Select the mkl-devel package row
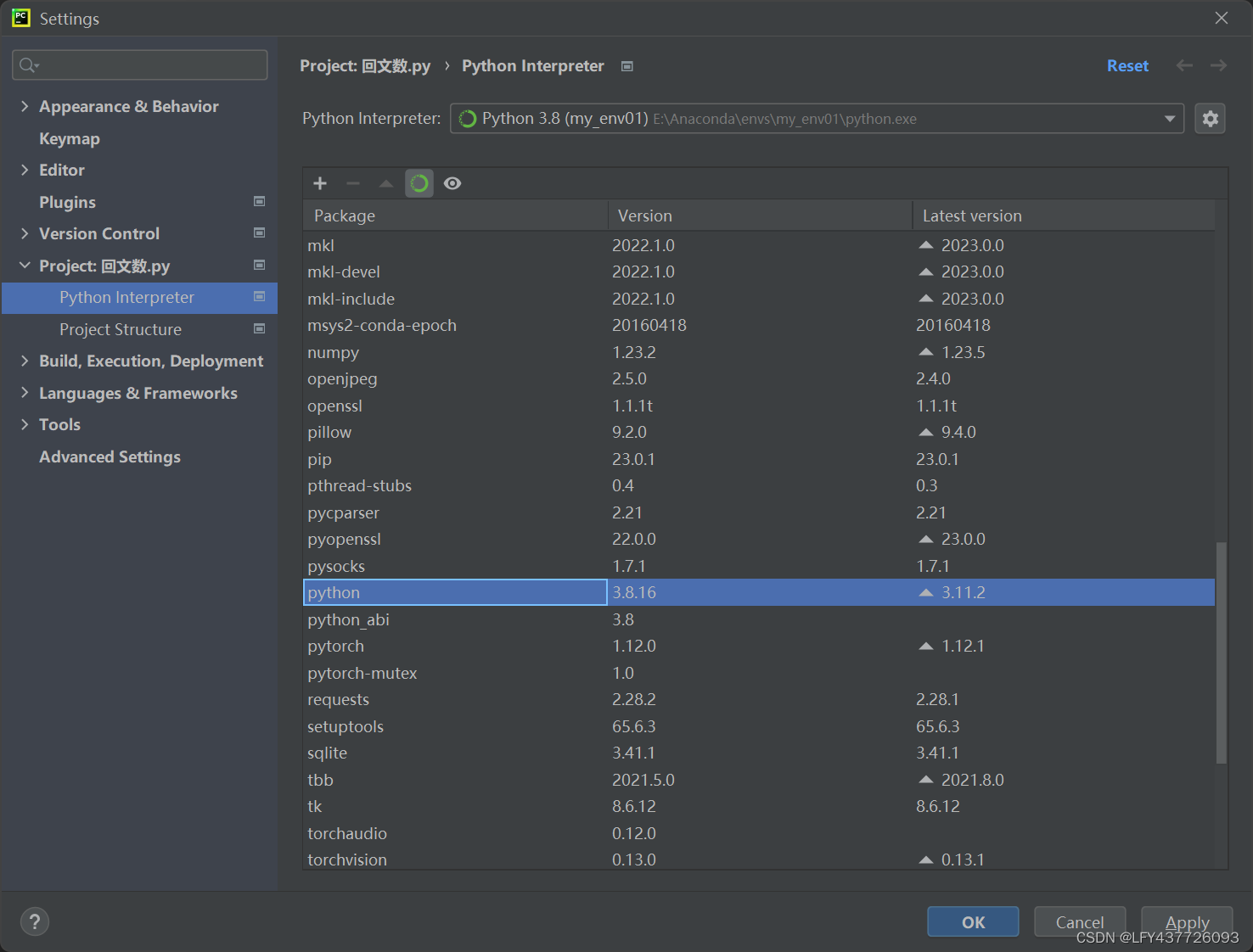This screenshot has height=952, width=1253. [x=759, y=272]
